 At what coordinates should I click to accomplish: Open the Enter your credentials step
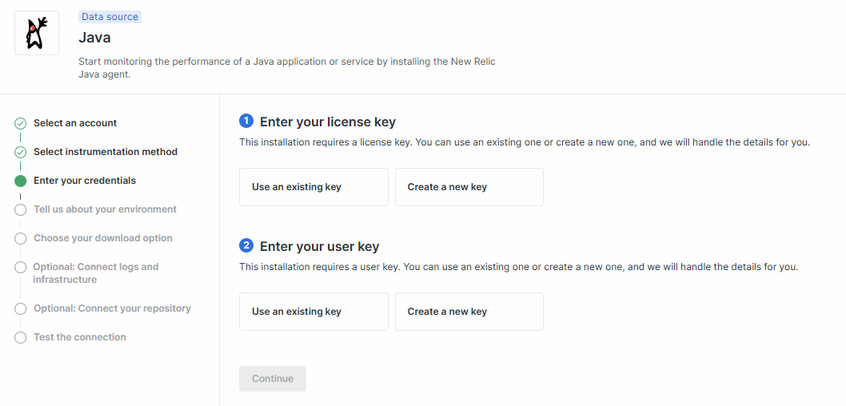coord(84,181)
